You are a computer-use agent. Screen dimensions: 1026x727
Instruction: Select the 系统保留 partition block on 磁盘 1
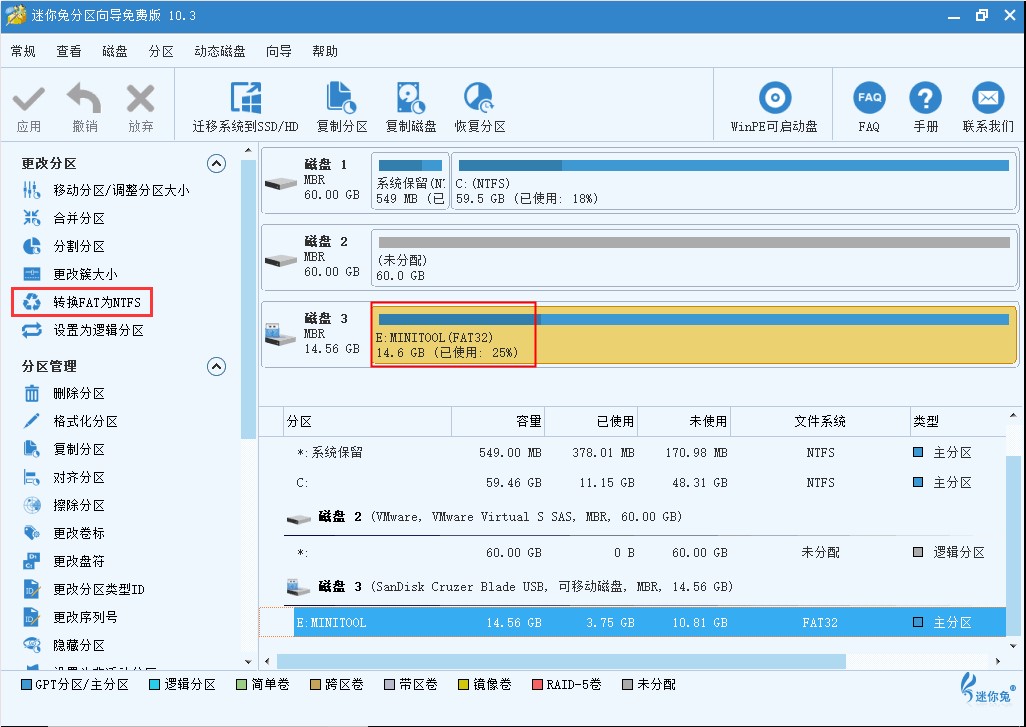point(410,181)
